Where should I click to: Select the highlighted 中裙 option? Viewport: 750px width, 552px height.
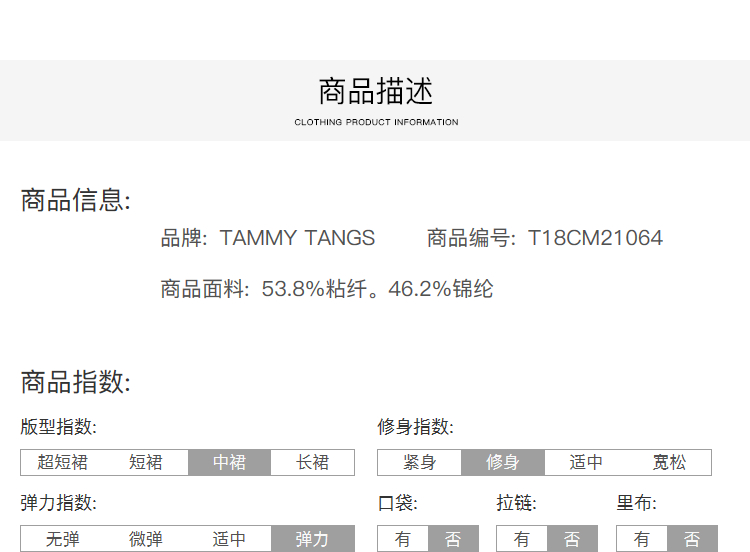[x=229, y=462]
